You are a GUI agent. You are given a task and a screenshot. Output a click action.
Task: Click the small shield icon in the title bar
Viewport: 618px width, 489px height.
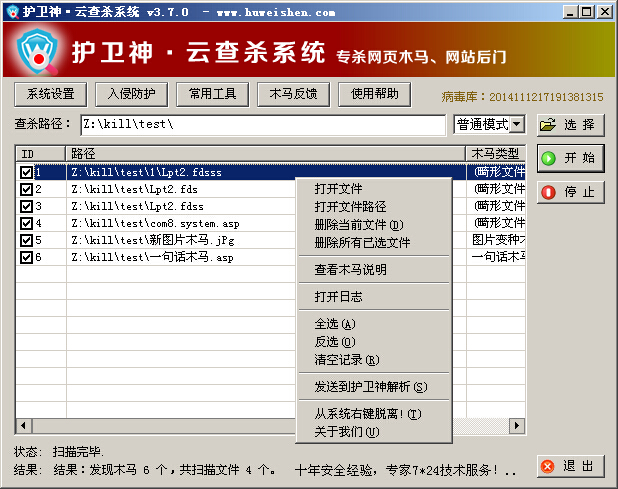coord(13,11)
